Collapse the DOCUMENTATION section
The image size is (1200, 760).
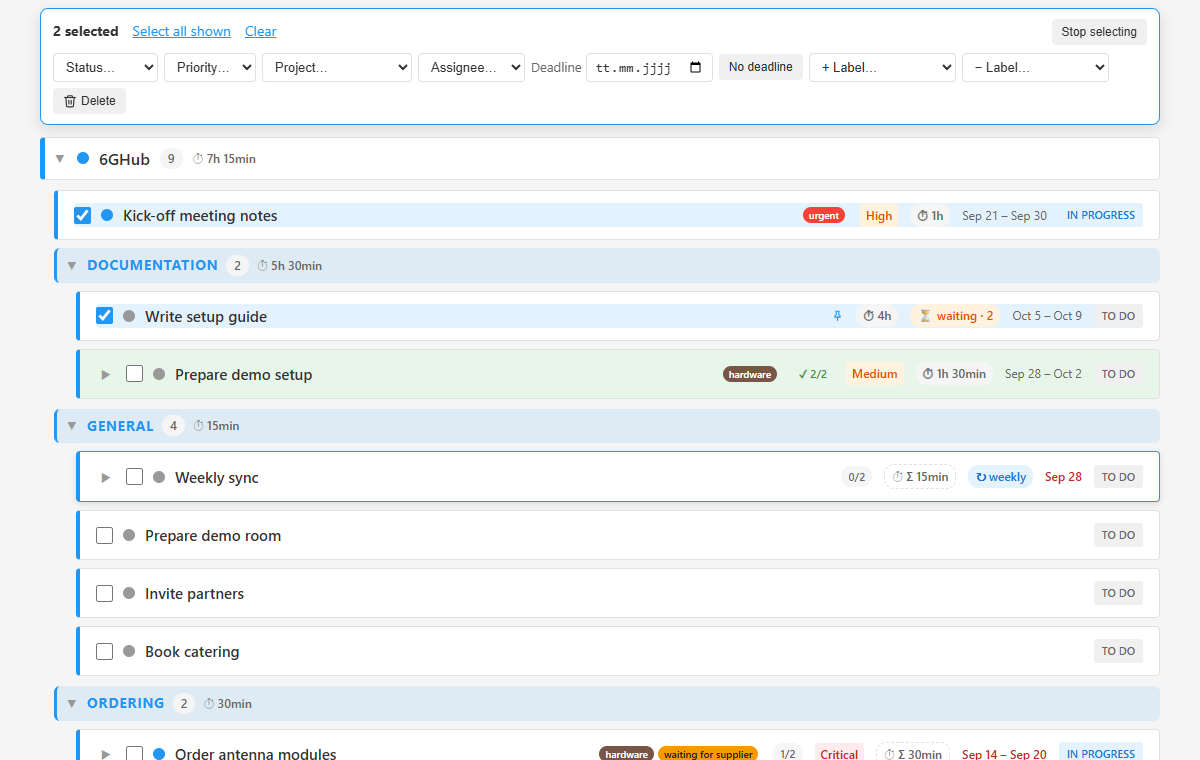[x=72, y=266]
